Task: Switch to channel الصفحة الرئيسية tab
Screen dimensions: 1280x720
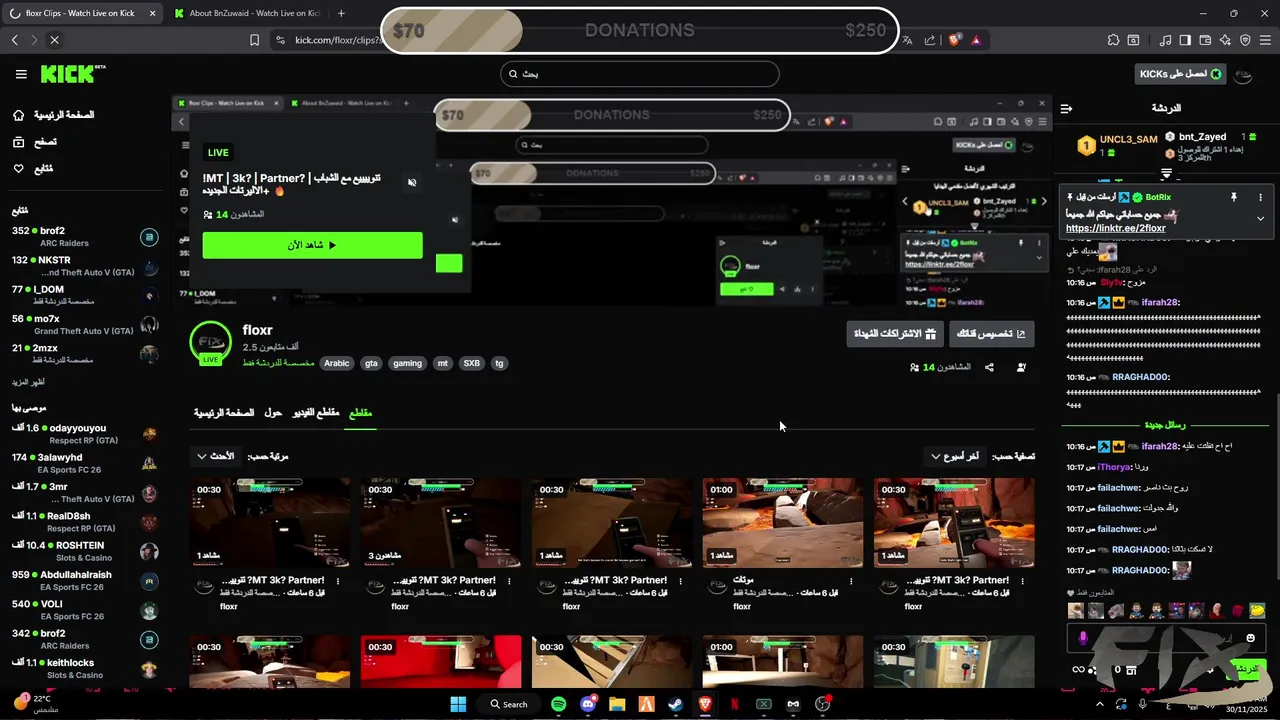Action: coord(224,413)
